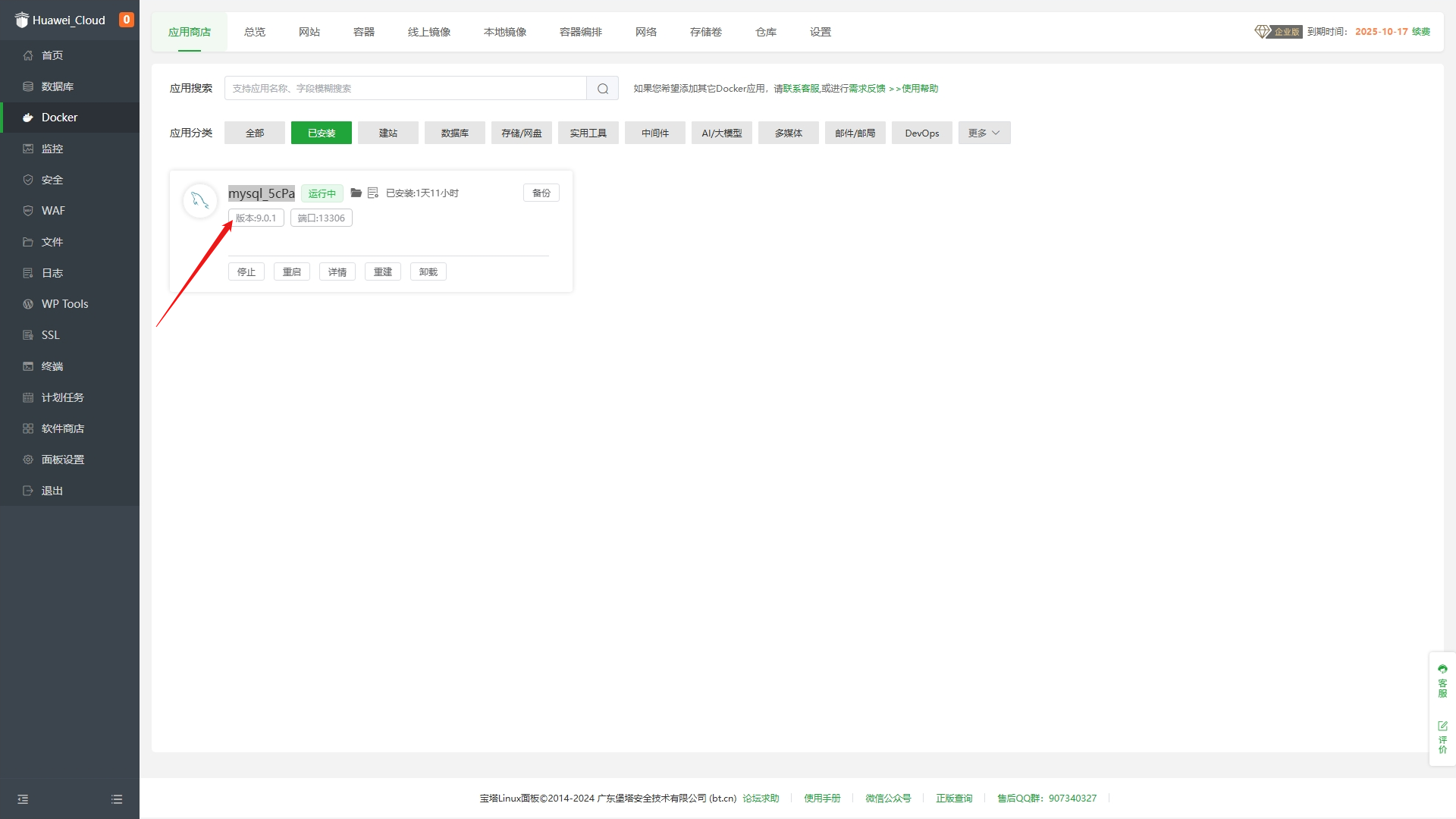This screenshot has width=1456, height=819.
Task: Filter apps by 邮件/邮局 category
Action: pos(855,133)
